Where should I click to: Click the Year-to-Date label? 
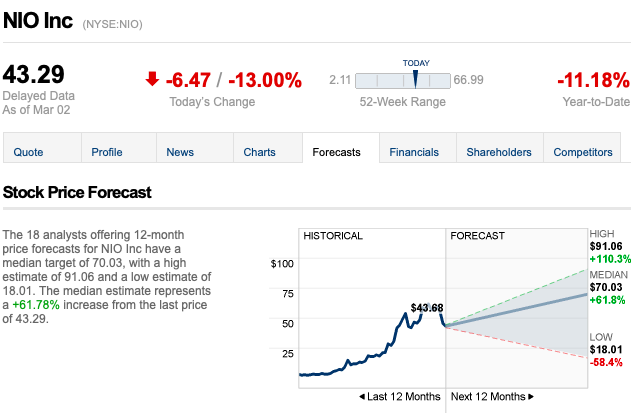coord(596,102)
